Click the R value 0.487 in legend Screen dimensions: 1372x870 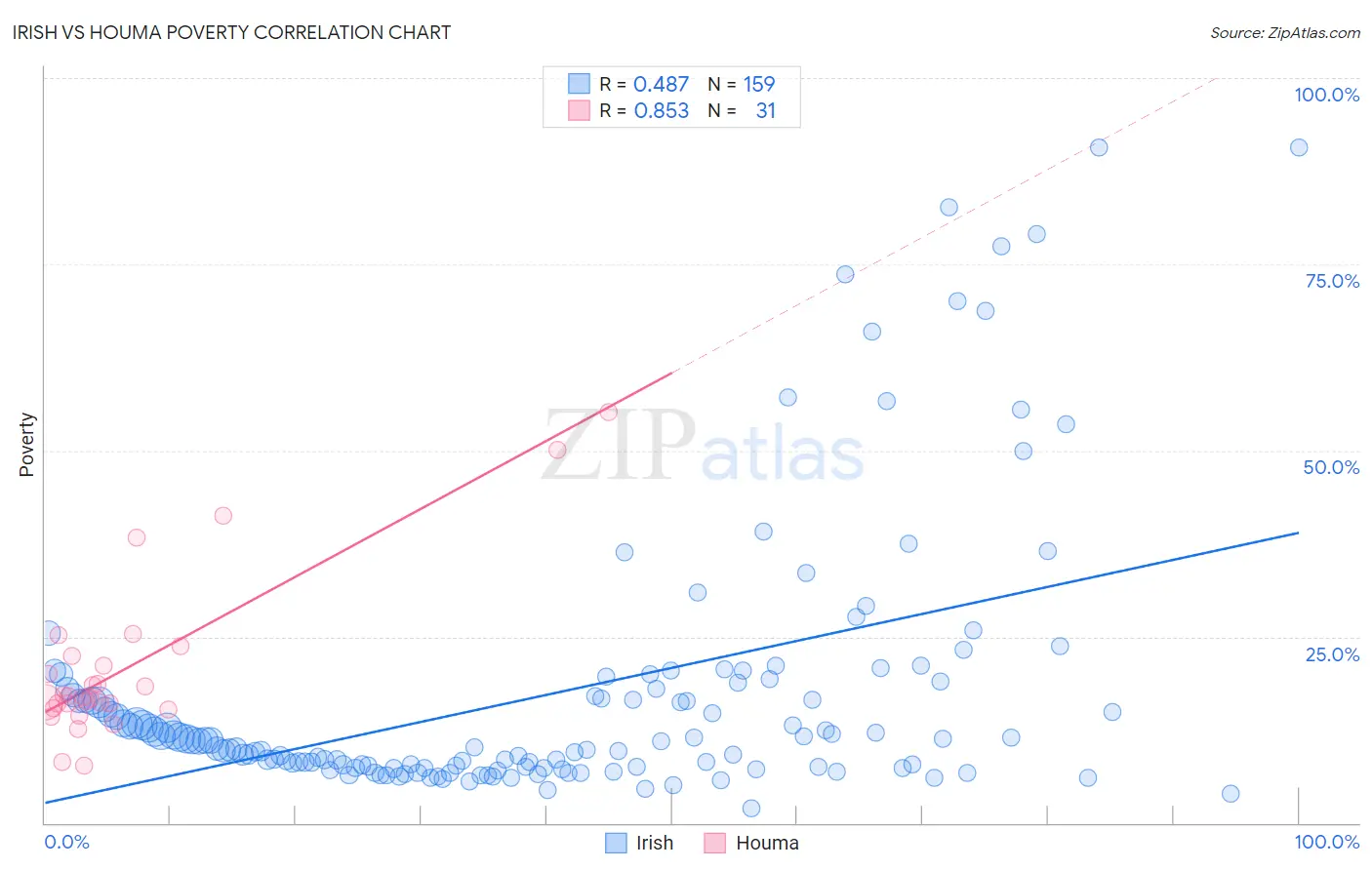[x=662, y=84]
